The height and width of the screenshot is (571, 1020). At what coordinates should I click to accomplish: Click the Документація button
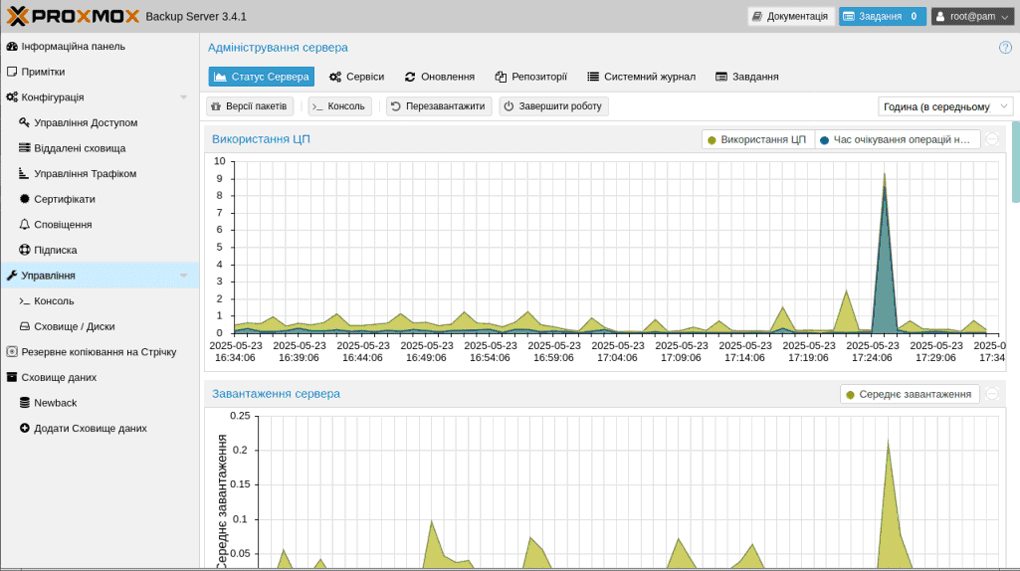(790, 16)
